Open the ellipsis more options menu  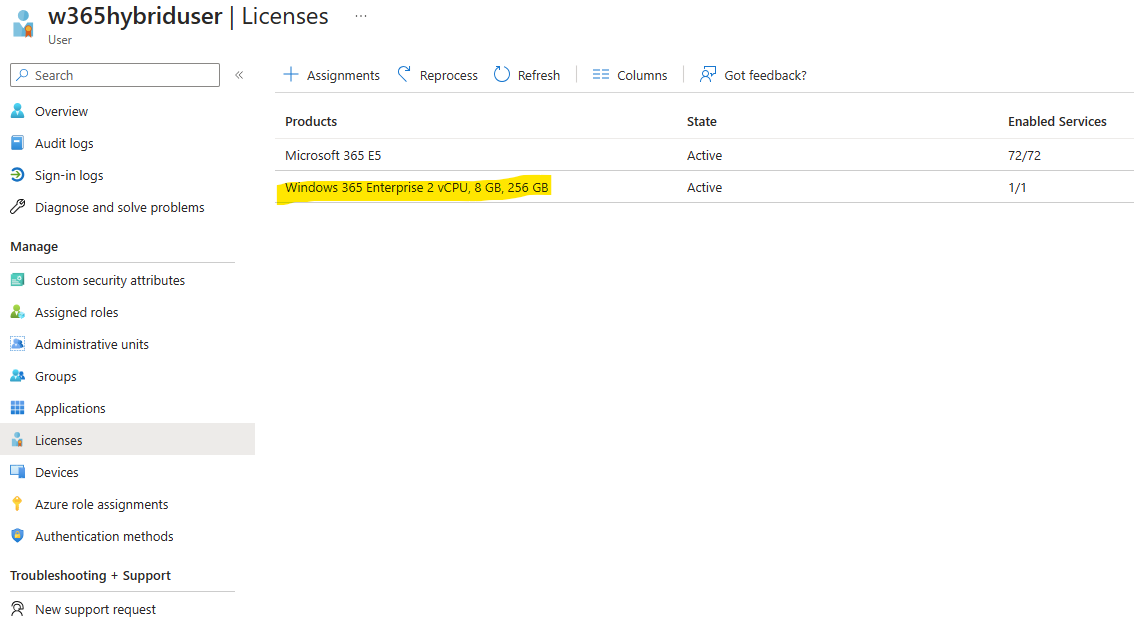click(361, 16)
